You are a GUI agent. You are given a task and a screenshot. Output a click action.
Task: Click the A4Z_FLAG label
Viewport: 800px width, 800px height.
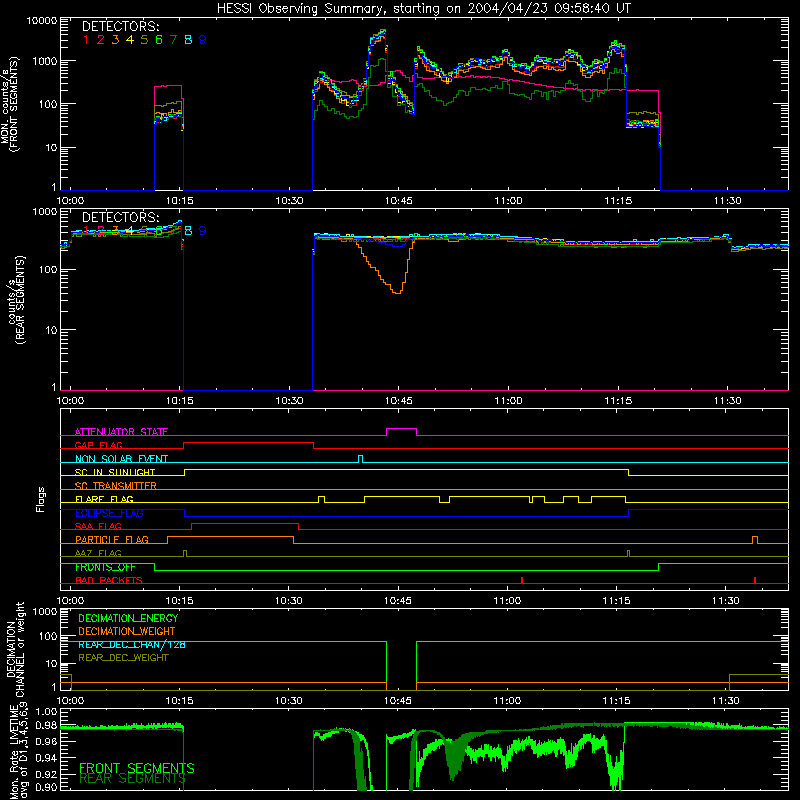(x=98, y=553)
